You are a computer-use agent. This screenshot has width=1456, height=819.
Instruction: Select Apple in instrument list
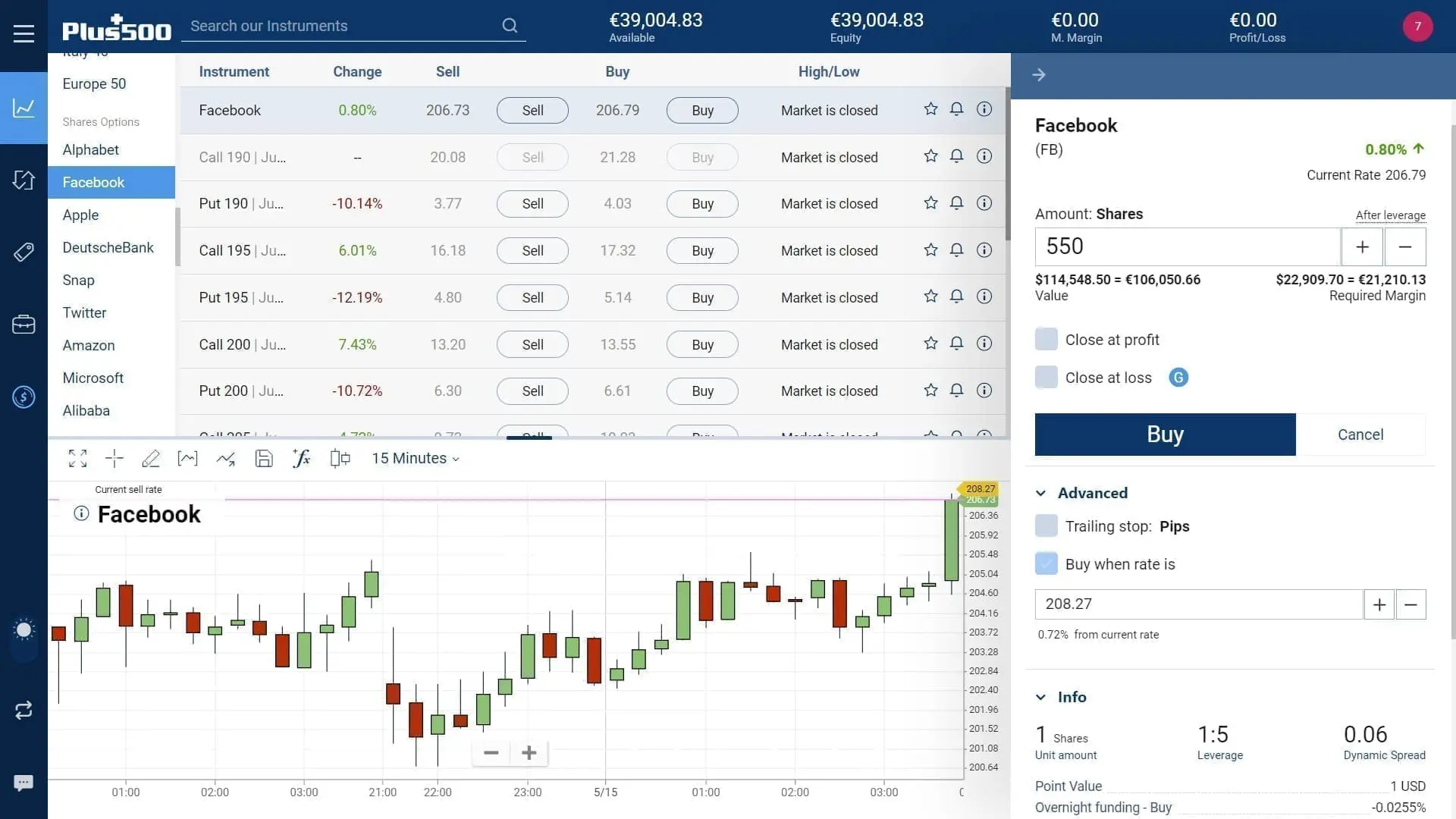[80, 215]
